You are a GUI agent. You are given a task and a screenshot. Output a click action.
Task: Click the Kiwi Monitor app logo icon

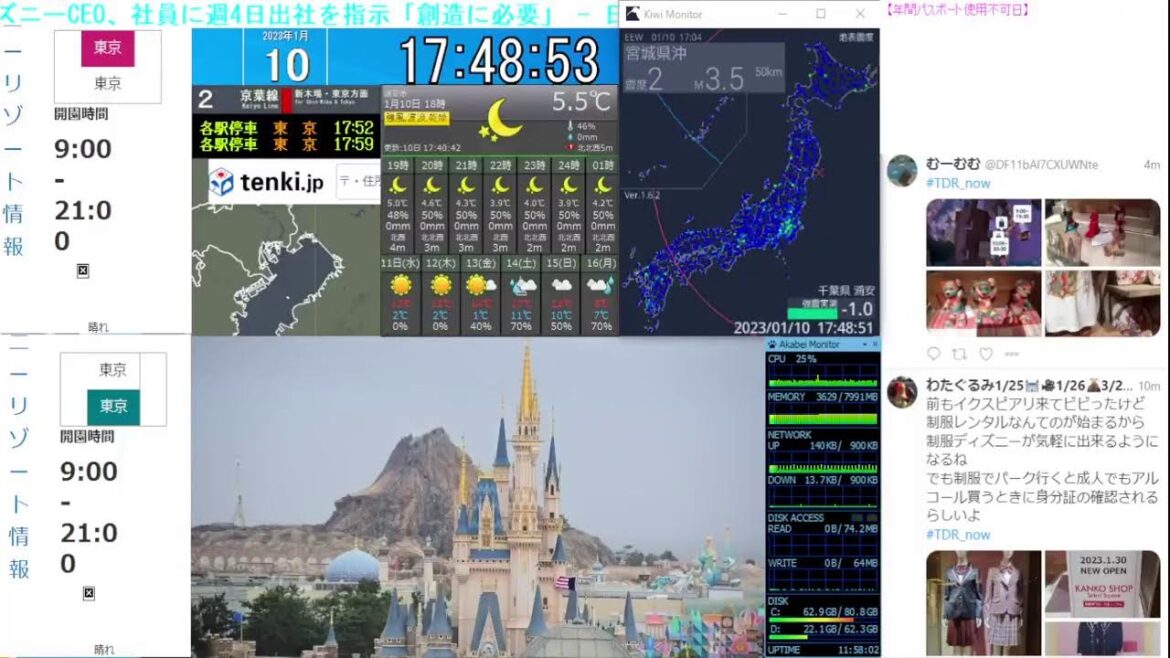pos(632,13)
